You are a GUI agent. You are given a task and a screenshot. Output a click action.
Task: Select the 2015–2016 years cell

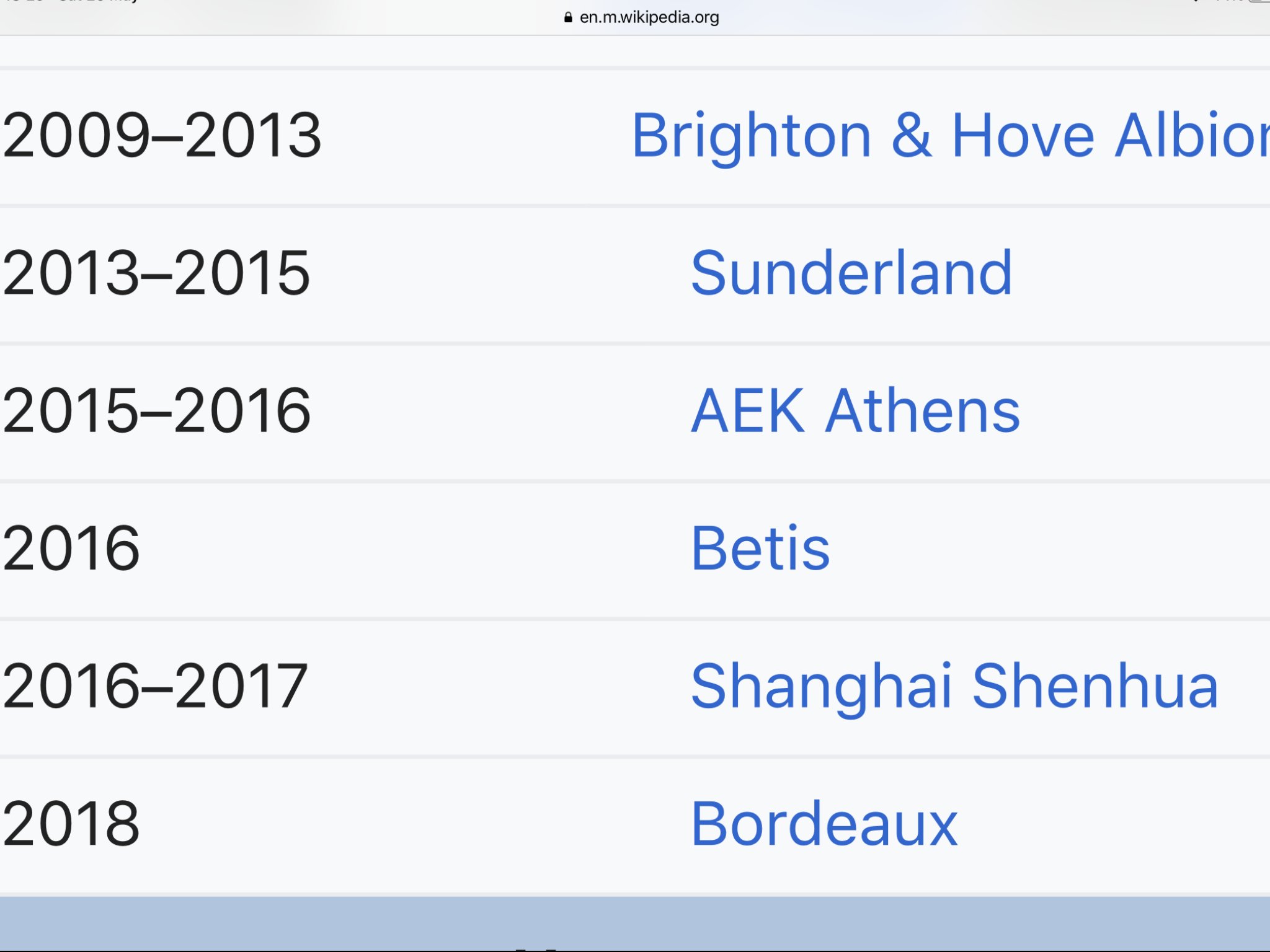coord(156,410)
